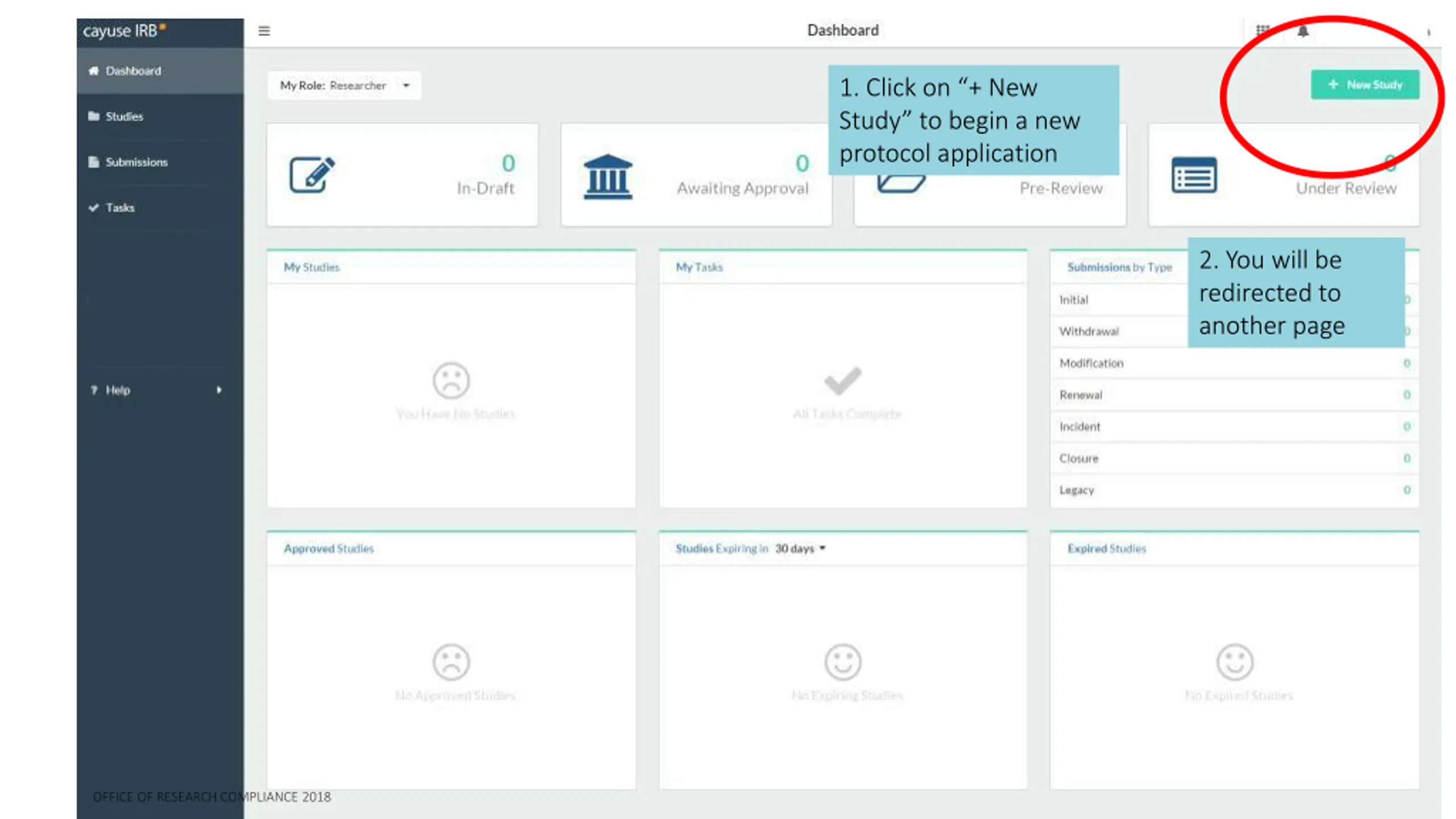Click the hamburger menu icon
The width and height of the screenshot is (1456, 819).
coord(264,31)
